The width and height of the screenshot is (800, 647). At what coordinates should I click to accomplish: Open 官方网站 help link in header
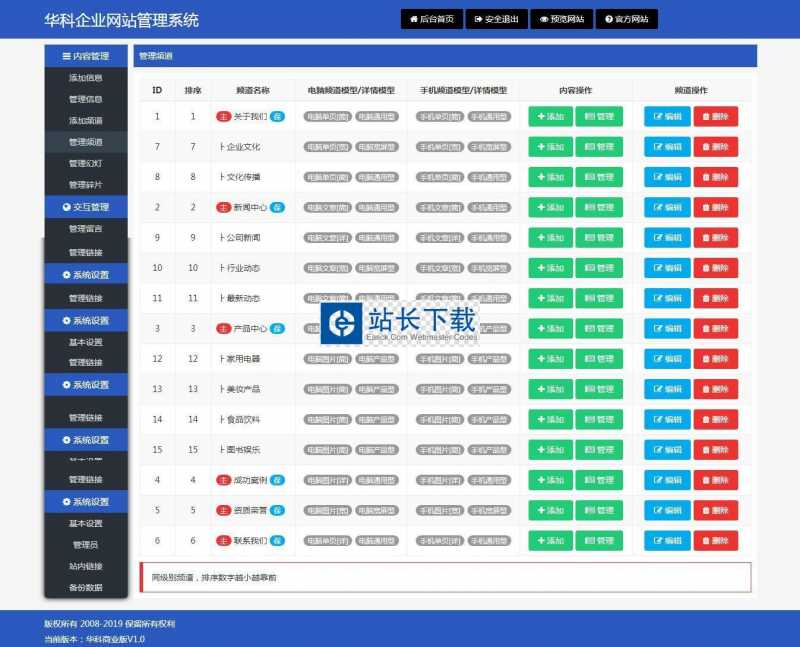(627, 19)
